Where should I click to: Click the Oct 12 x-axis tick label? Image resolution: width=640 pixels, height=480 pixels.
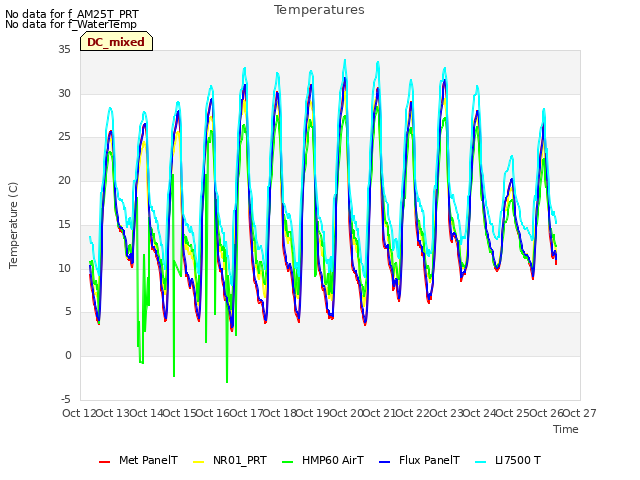pyautogui.click(x=79, y=413)
